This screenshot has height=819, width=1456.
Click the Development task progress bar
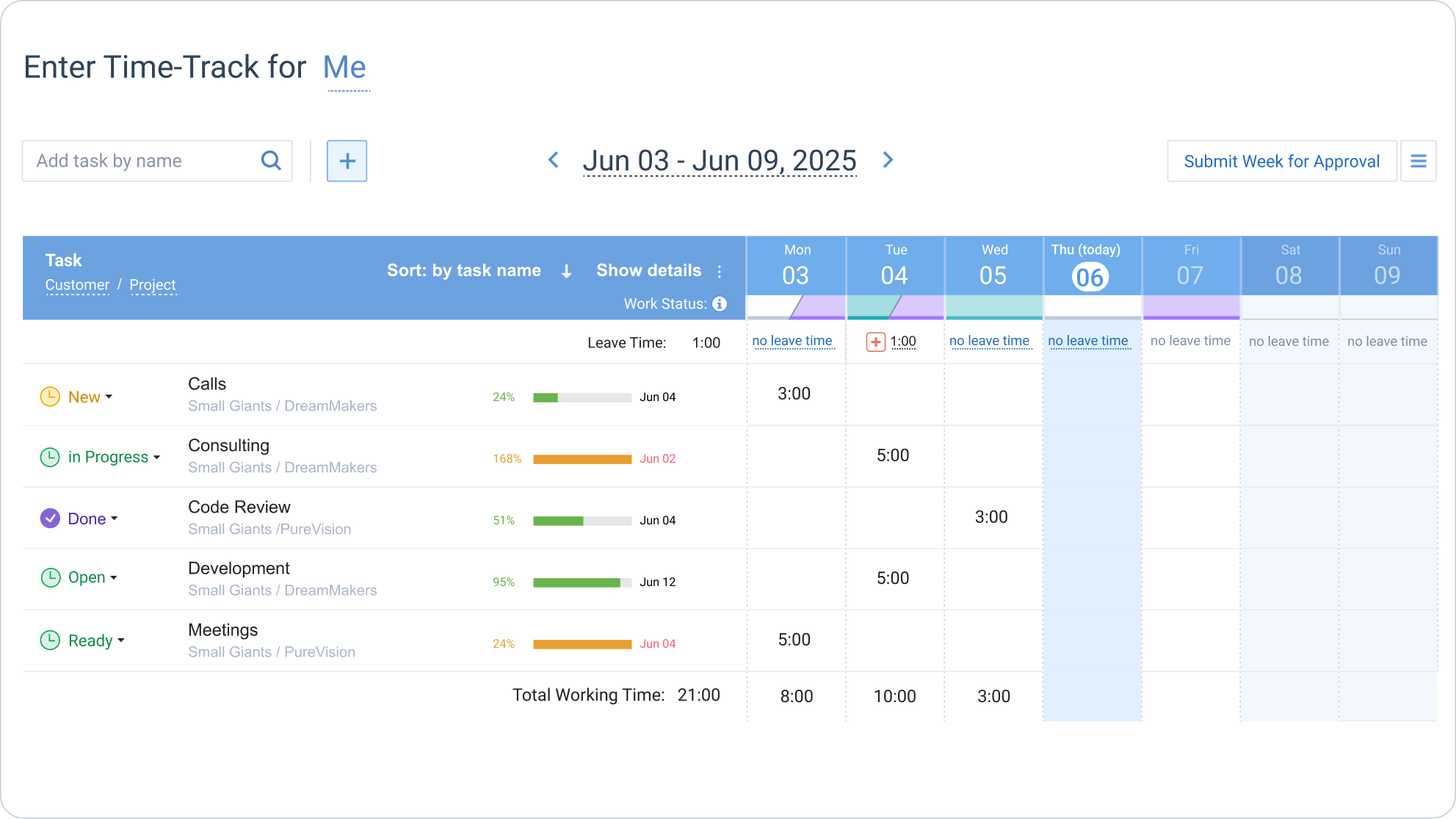coord(582,581)
